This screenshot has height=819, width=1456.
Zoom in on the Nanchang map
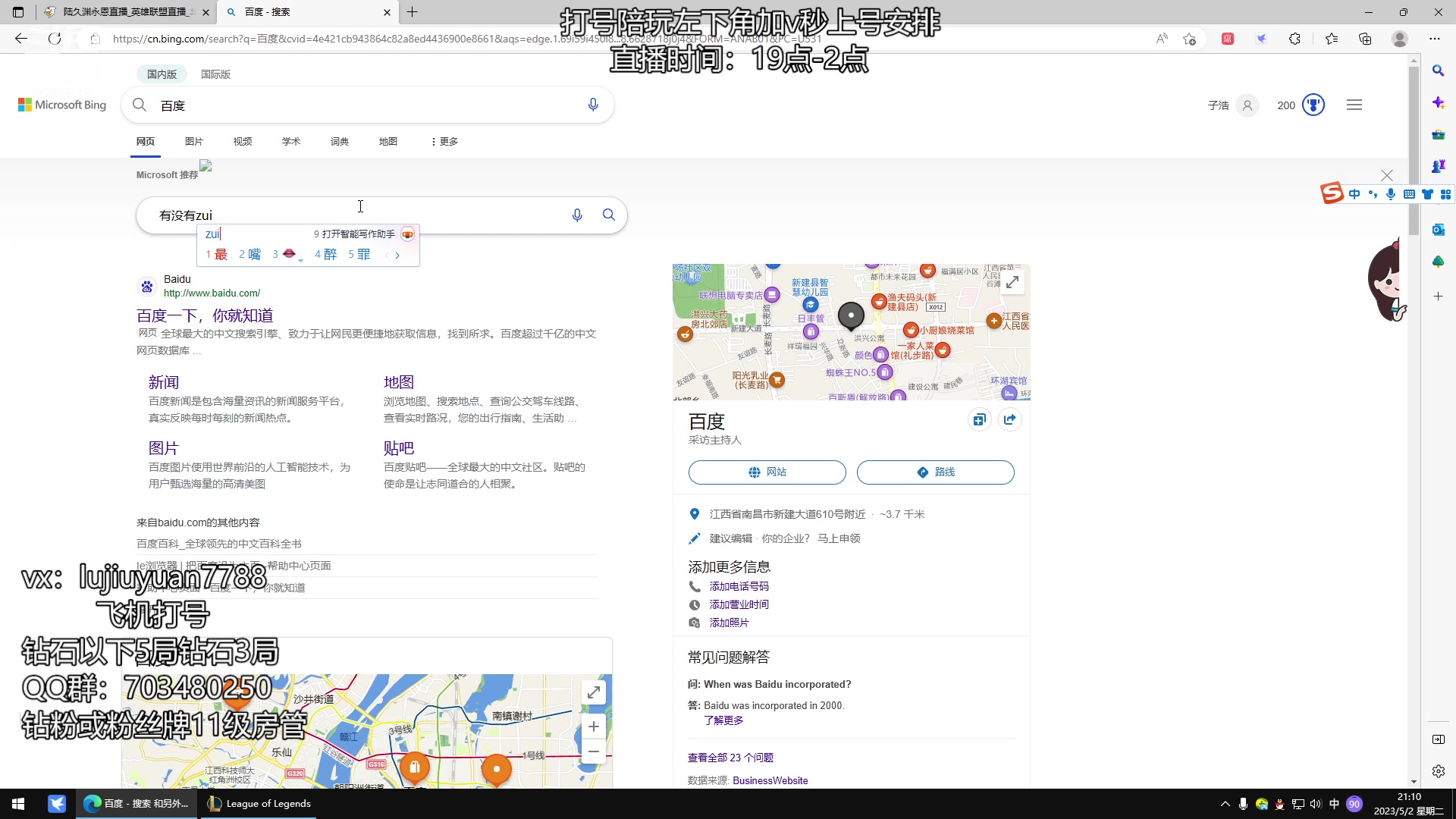click(x=594, y=726)
